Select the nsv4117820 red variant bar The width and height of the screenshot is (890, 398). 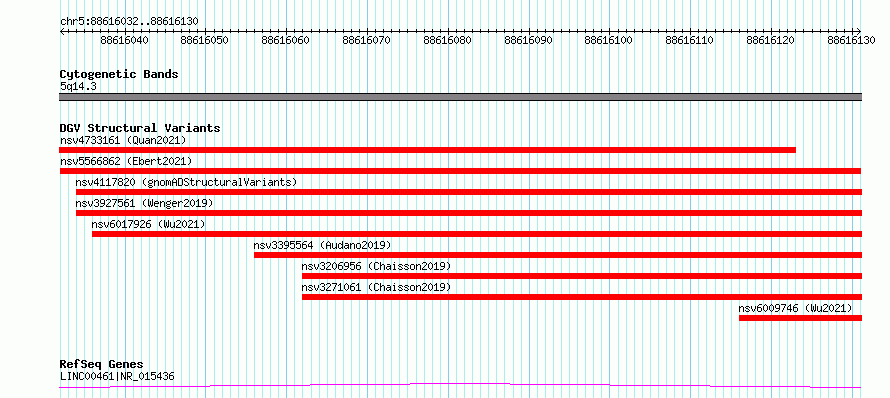point(469,192)
